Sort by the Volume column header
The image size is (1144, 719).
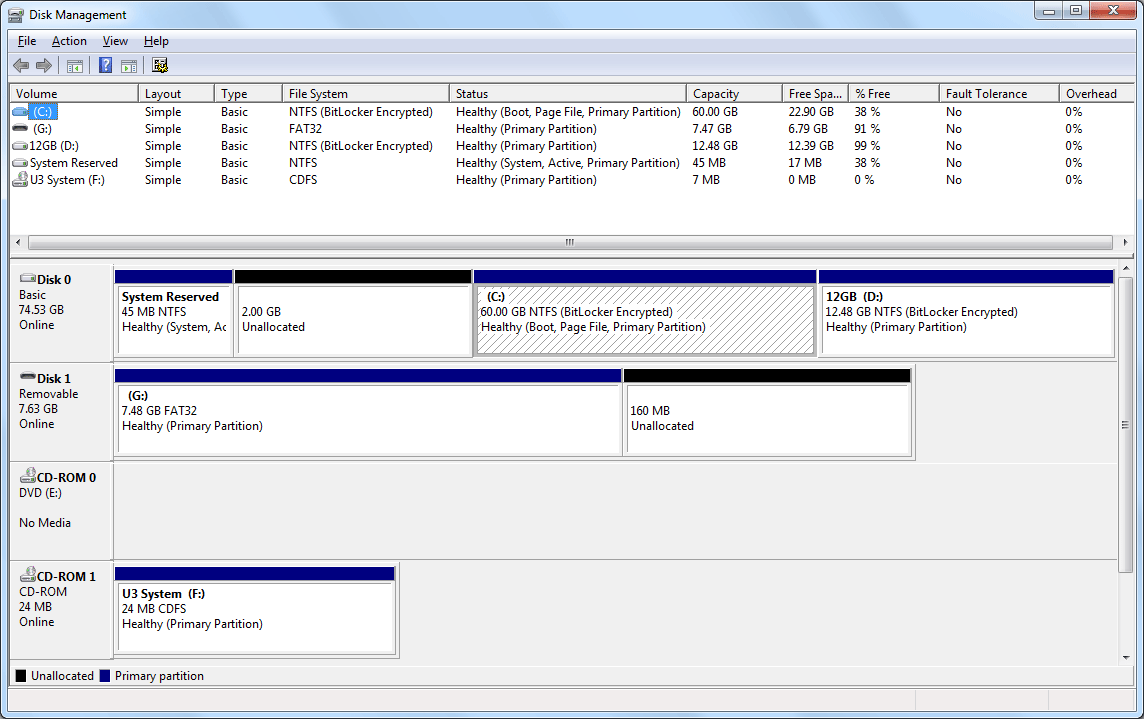pyautogui.click(x=74, y=93)
